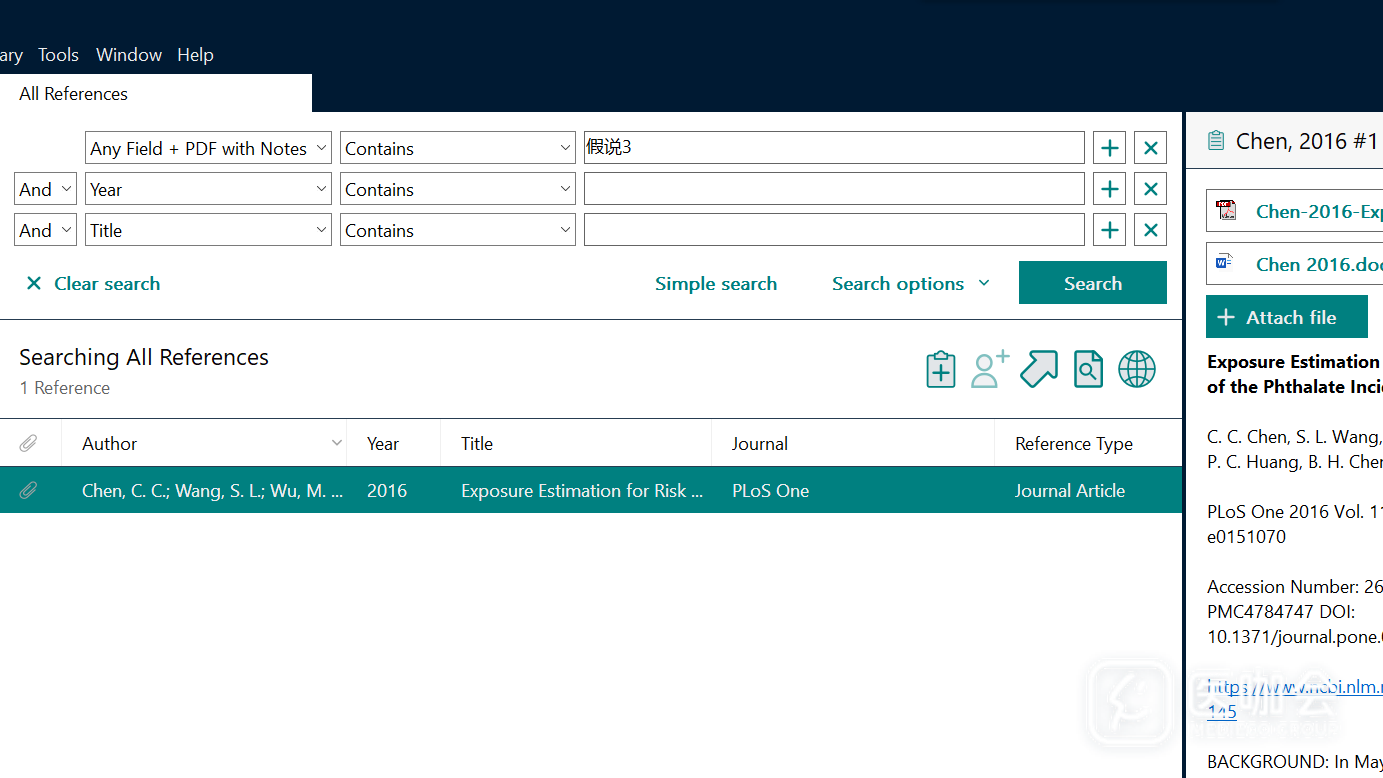This screenshot has height=778, width=1383.
Task: Open the 'Any Field + PDF with Notes' dropdown
Action: point(208,148)
